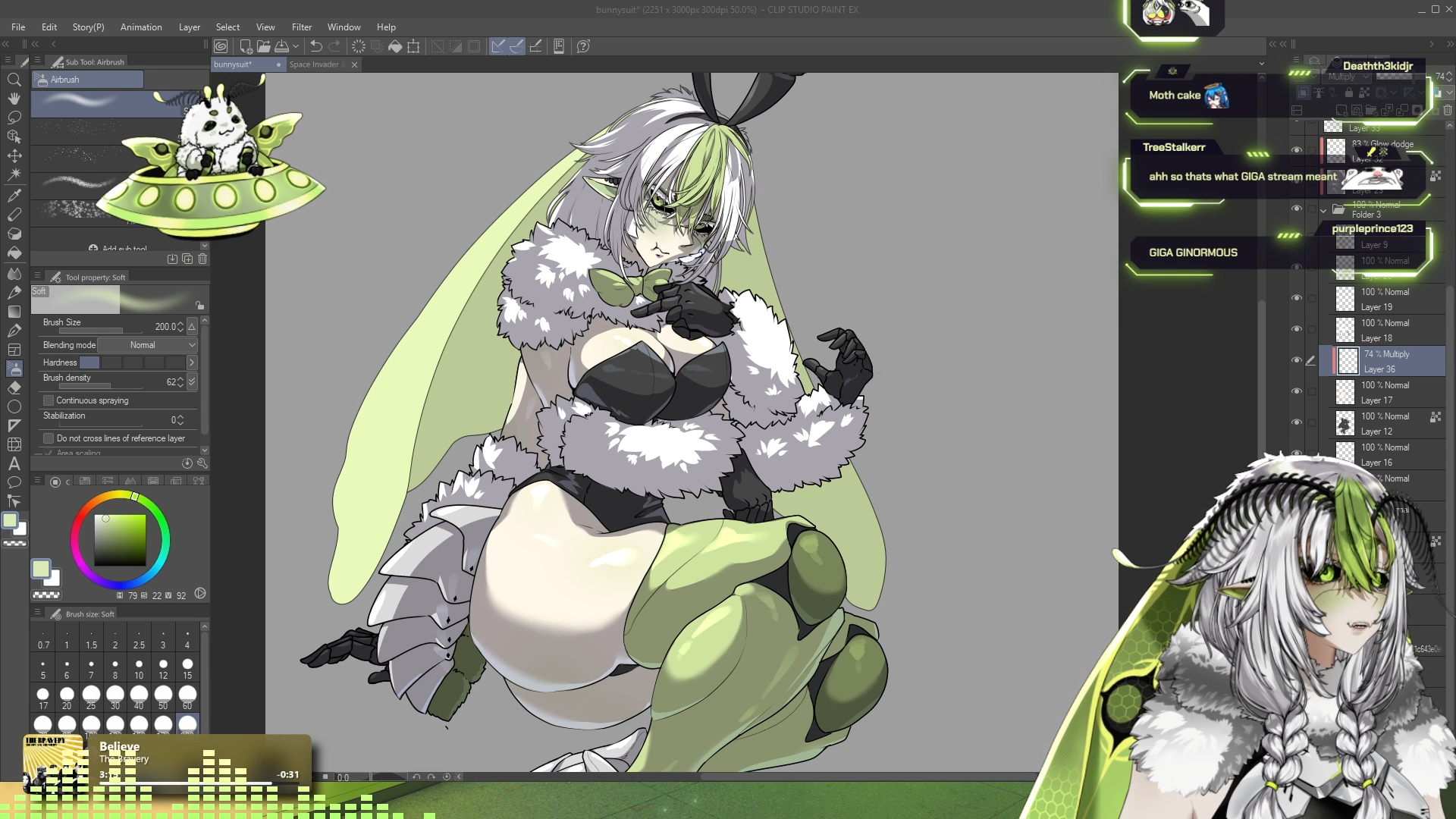Screen dimensions: 1456x819
Task: Select the Airbrush sub tool group button
Action: click(87, 80)
